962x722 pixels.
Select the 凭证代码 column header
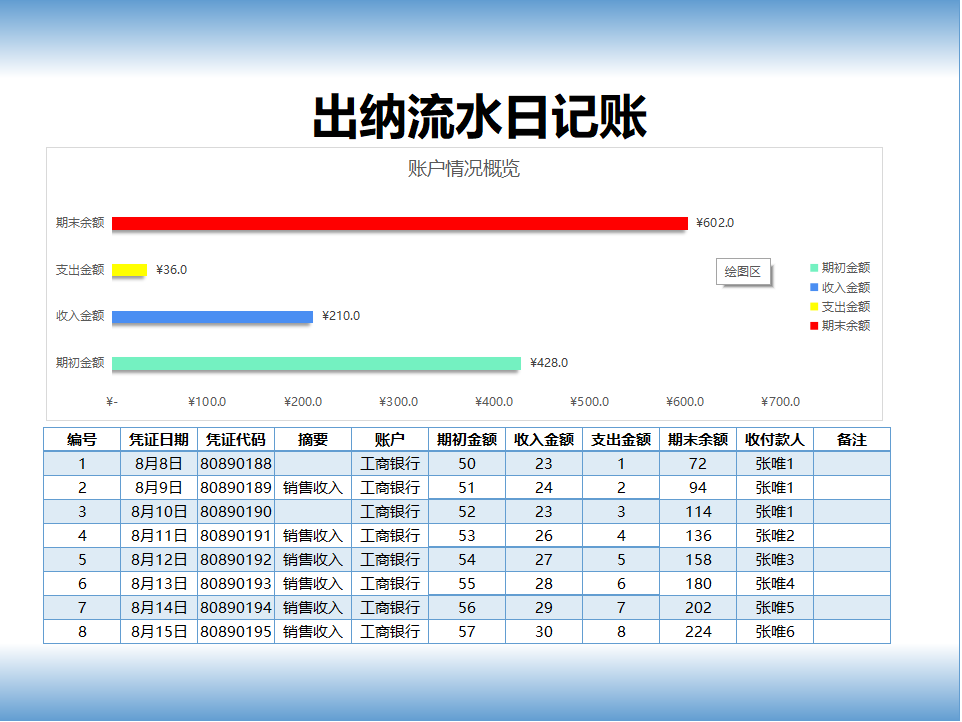click(236, 440)
